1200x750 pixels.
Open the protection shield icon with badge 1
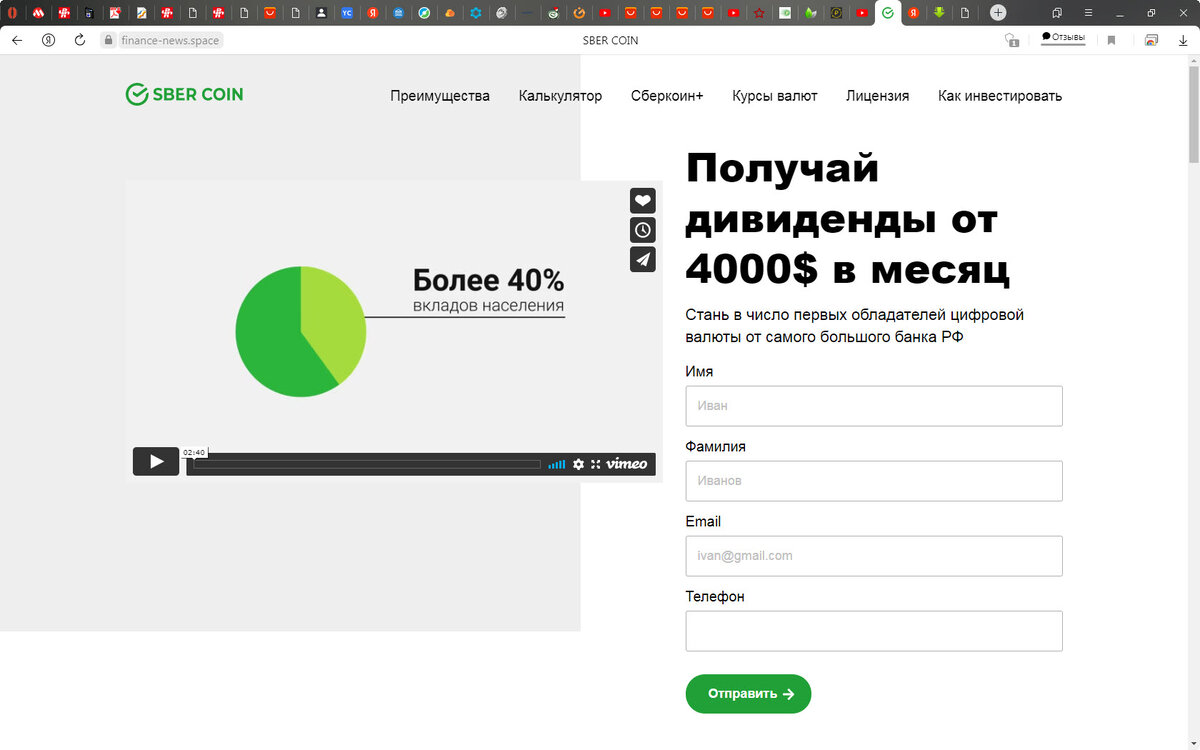coord(1012,40)
